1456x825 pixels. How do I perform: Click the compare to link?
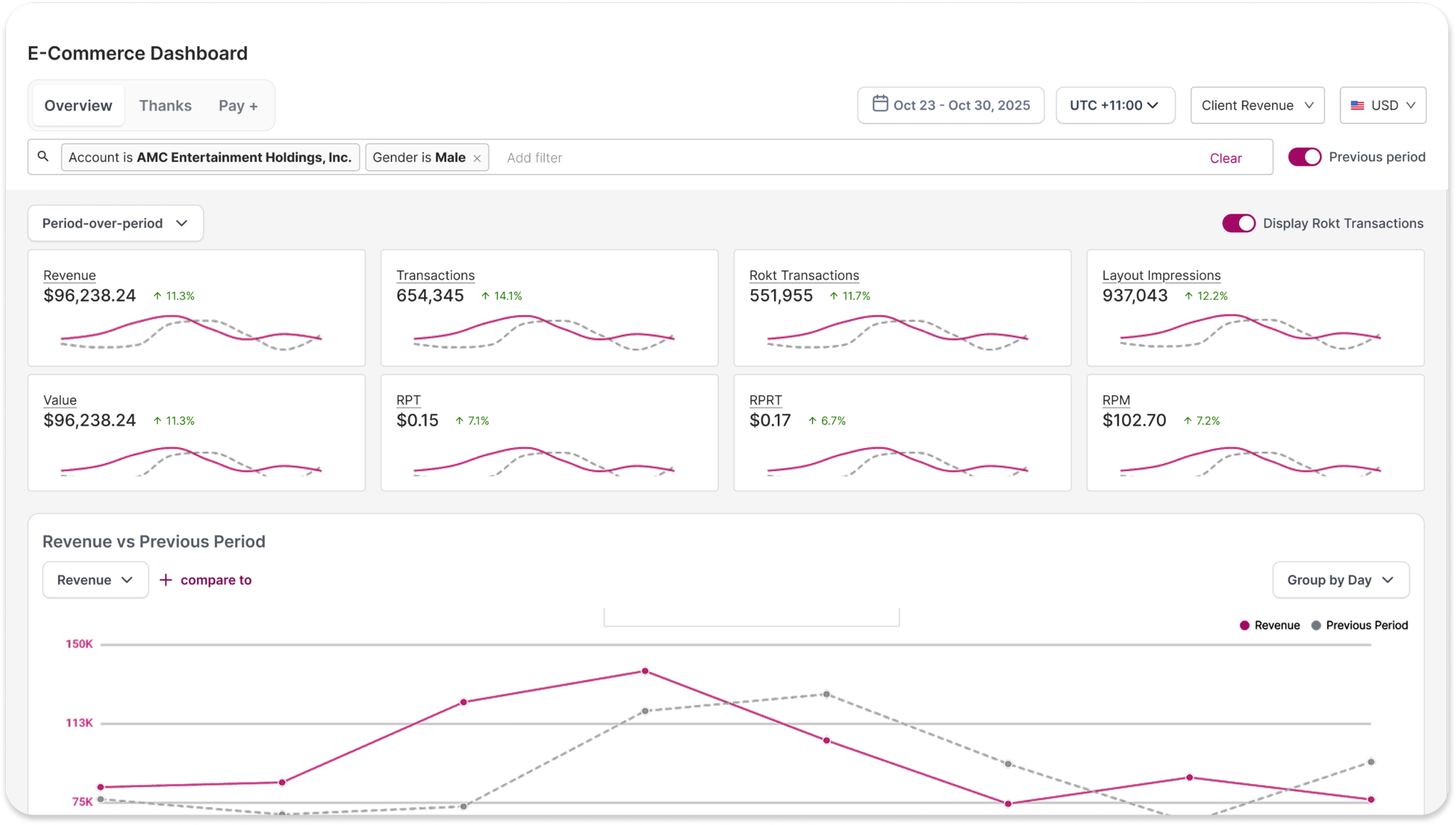point(215,580)
